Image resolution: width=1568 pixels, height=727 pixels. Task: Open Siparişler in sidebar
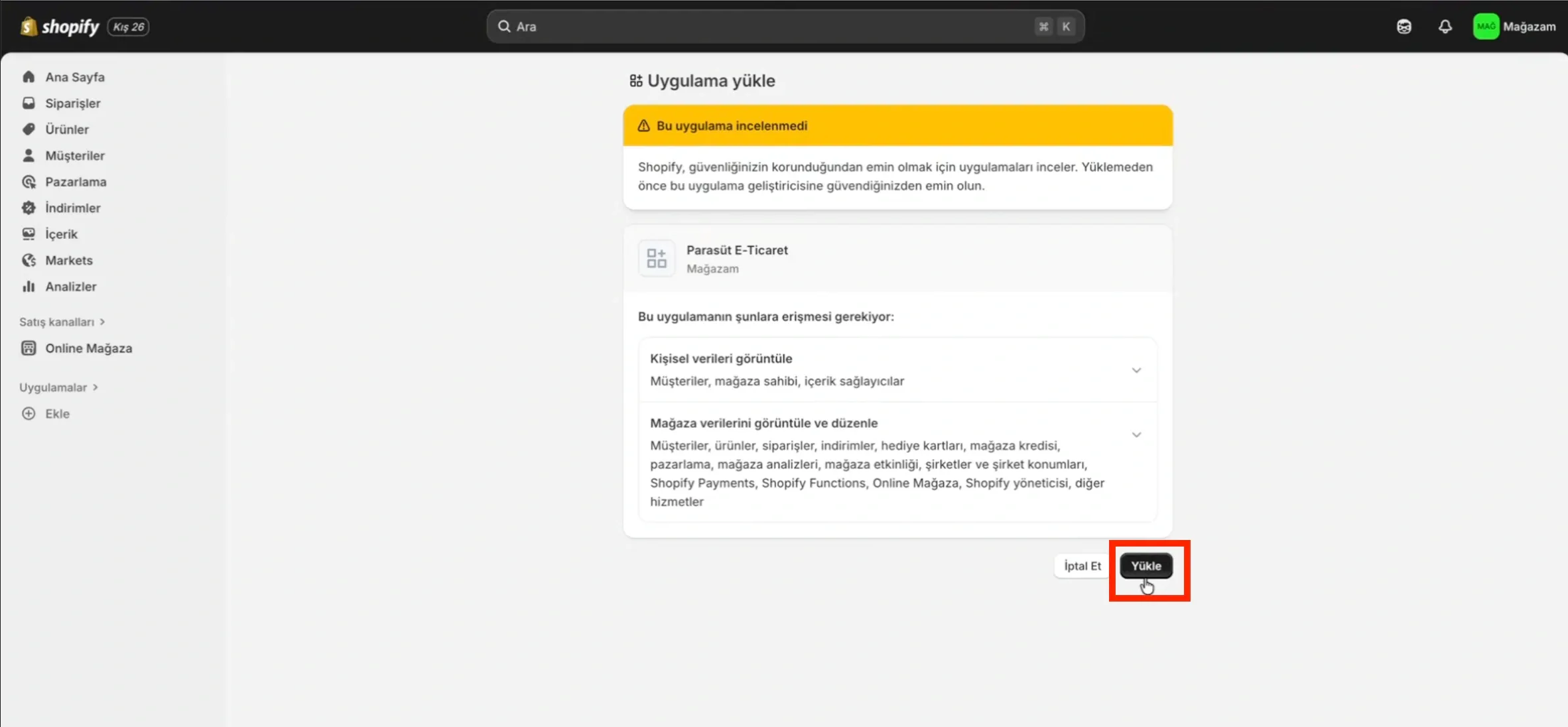(x=72, y=103)
